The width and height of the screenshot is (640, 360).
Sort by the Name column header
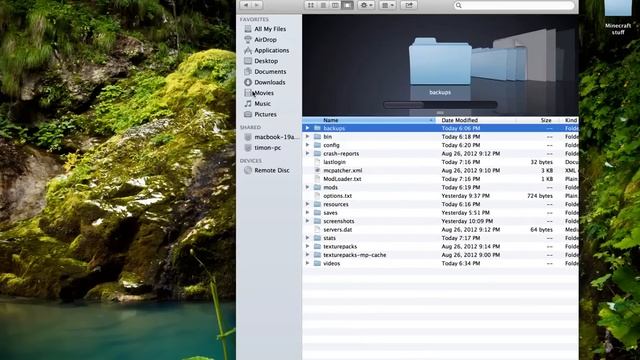(x=369, y=120)
